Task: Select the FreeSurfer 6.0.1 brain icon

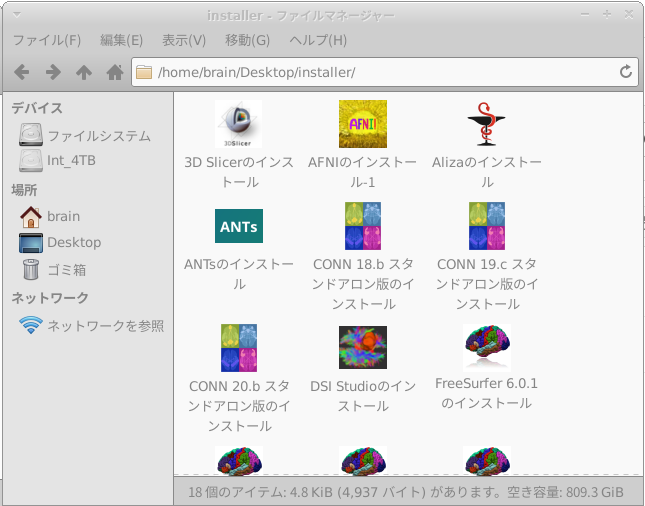Action: pos(487,348)
